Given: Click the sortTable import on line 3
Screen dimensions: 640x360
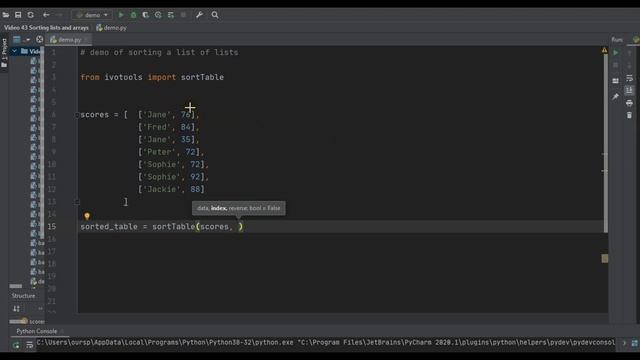Looking at the screenshot, I should click(x=202, y=77).
